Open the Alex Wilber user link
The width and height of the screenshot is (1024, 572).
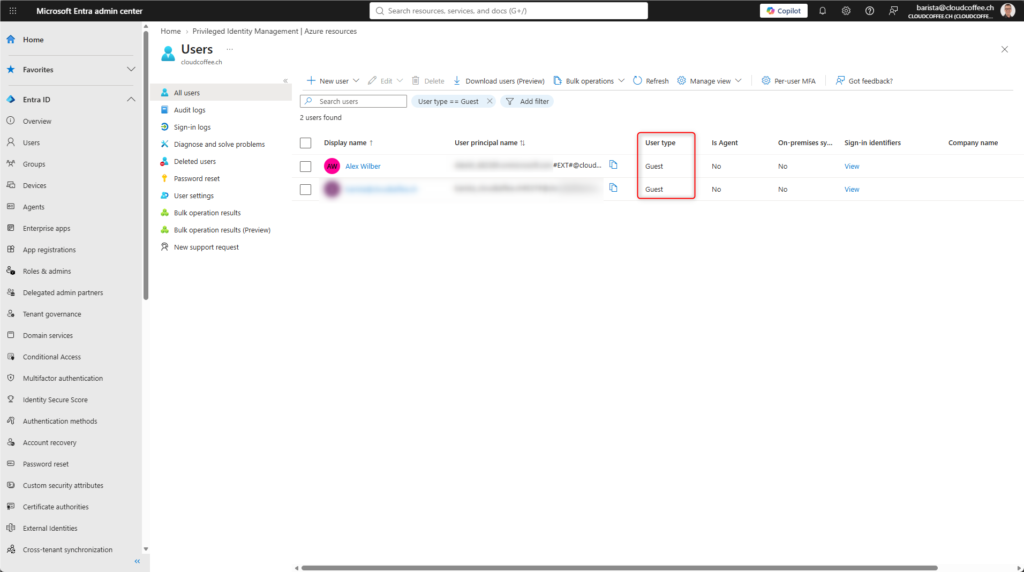coord(362,167)
